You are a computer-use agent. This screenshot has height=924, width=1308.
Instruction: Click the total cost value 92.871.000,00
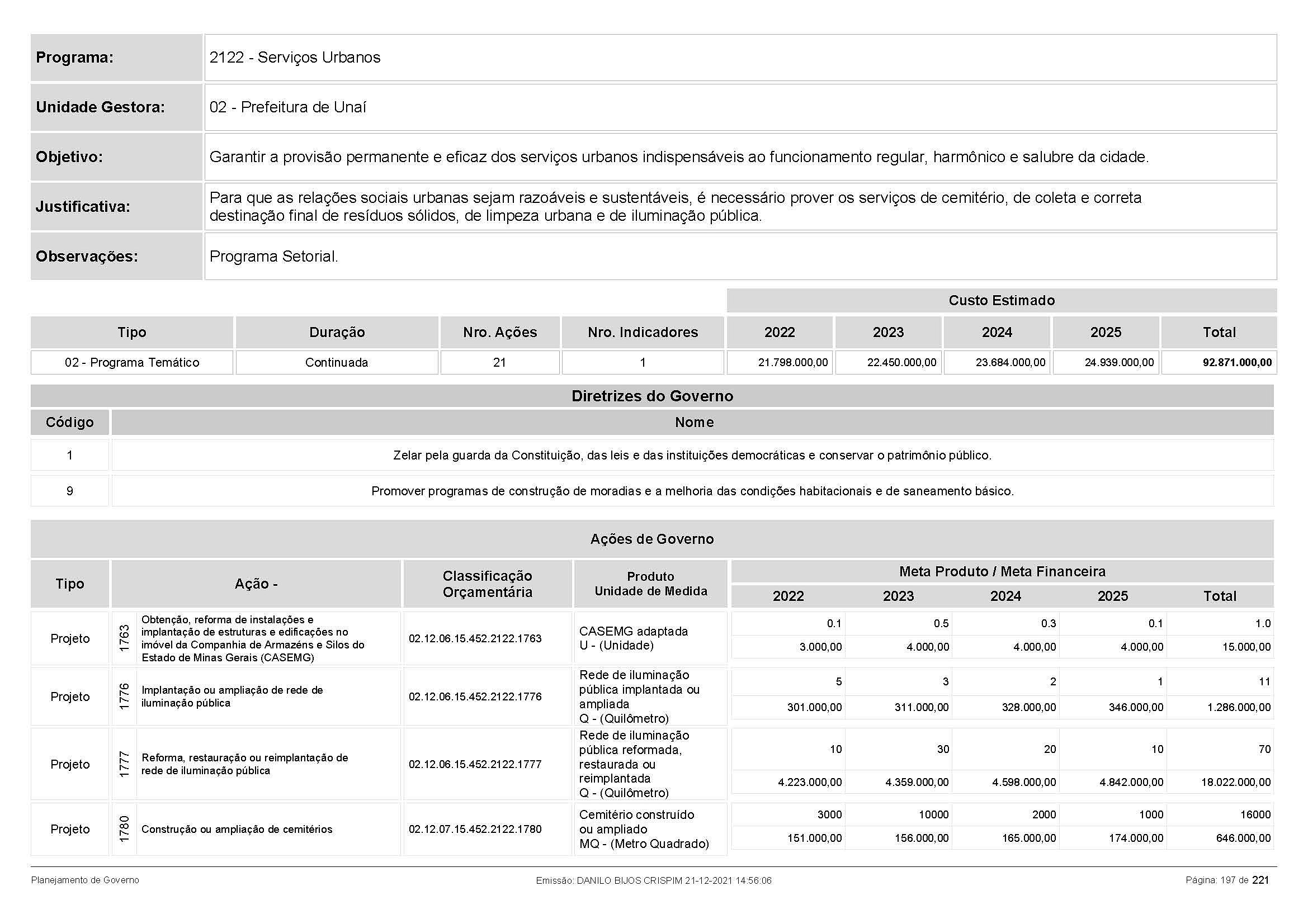pyautogui.click(x=1237, y=363)
